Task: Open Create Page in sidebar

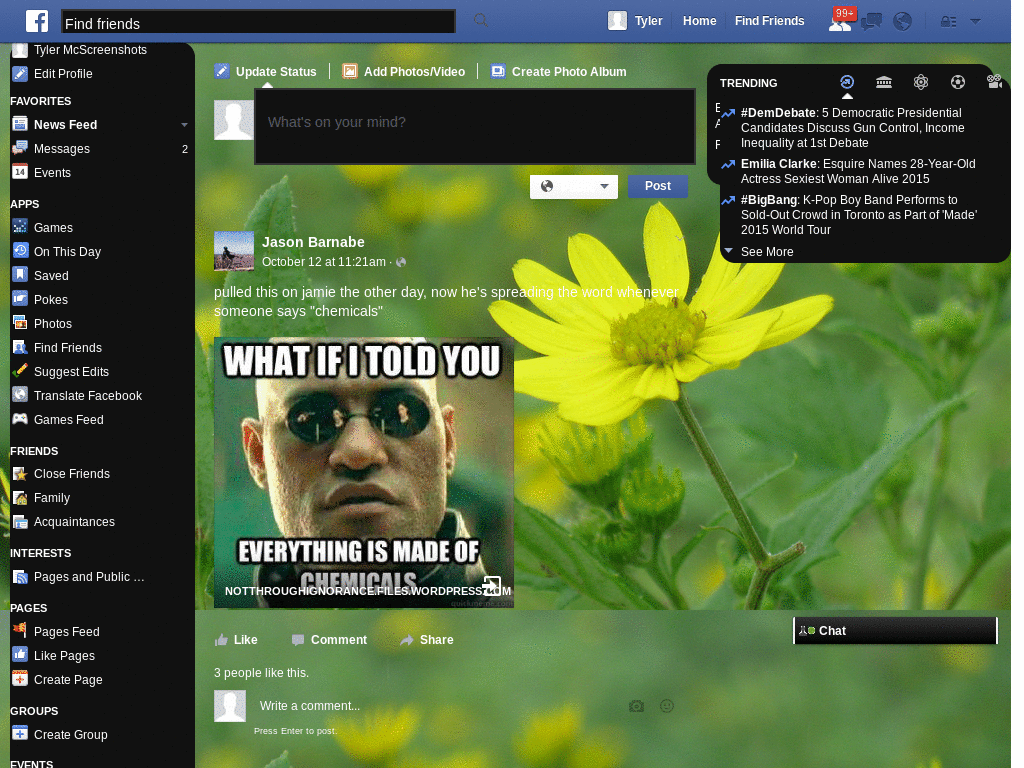Action: 68,680
